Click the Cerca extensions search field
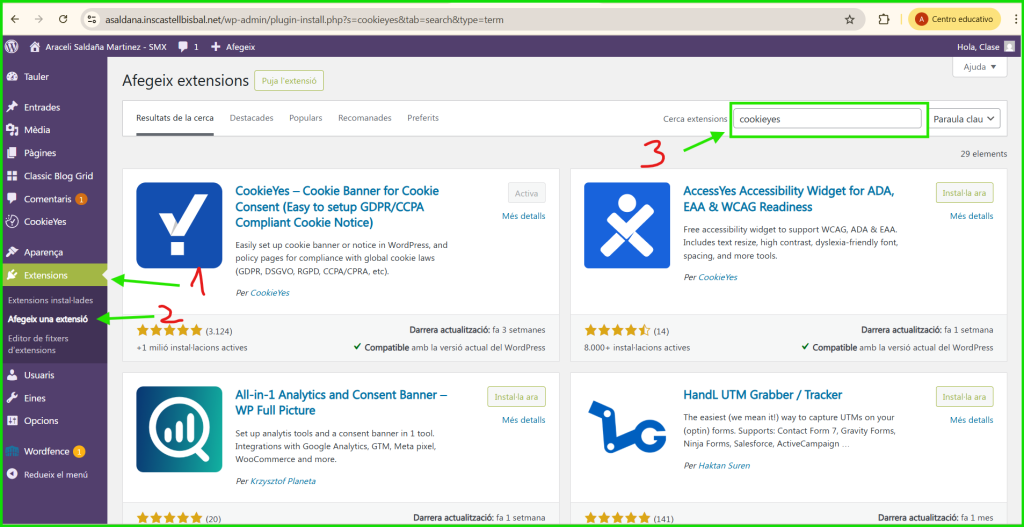1024x527 pixels. tap(826, 118)
